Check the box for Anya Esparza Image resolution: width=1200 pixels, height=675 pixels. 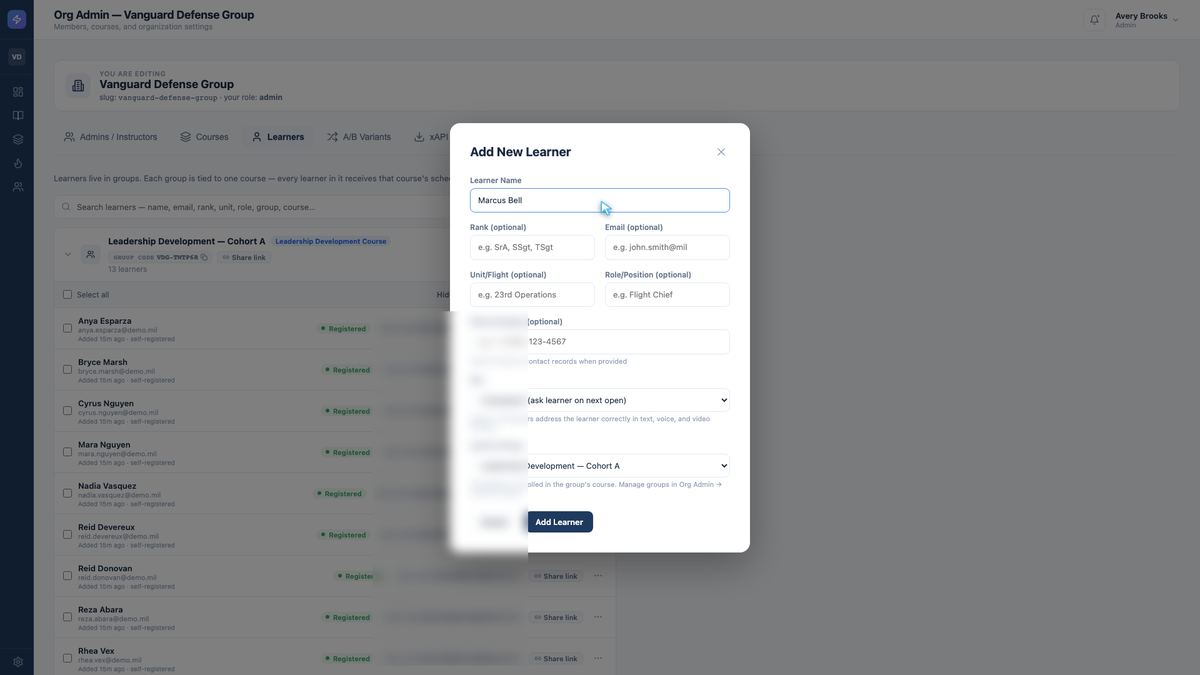tap(67, 328)
